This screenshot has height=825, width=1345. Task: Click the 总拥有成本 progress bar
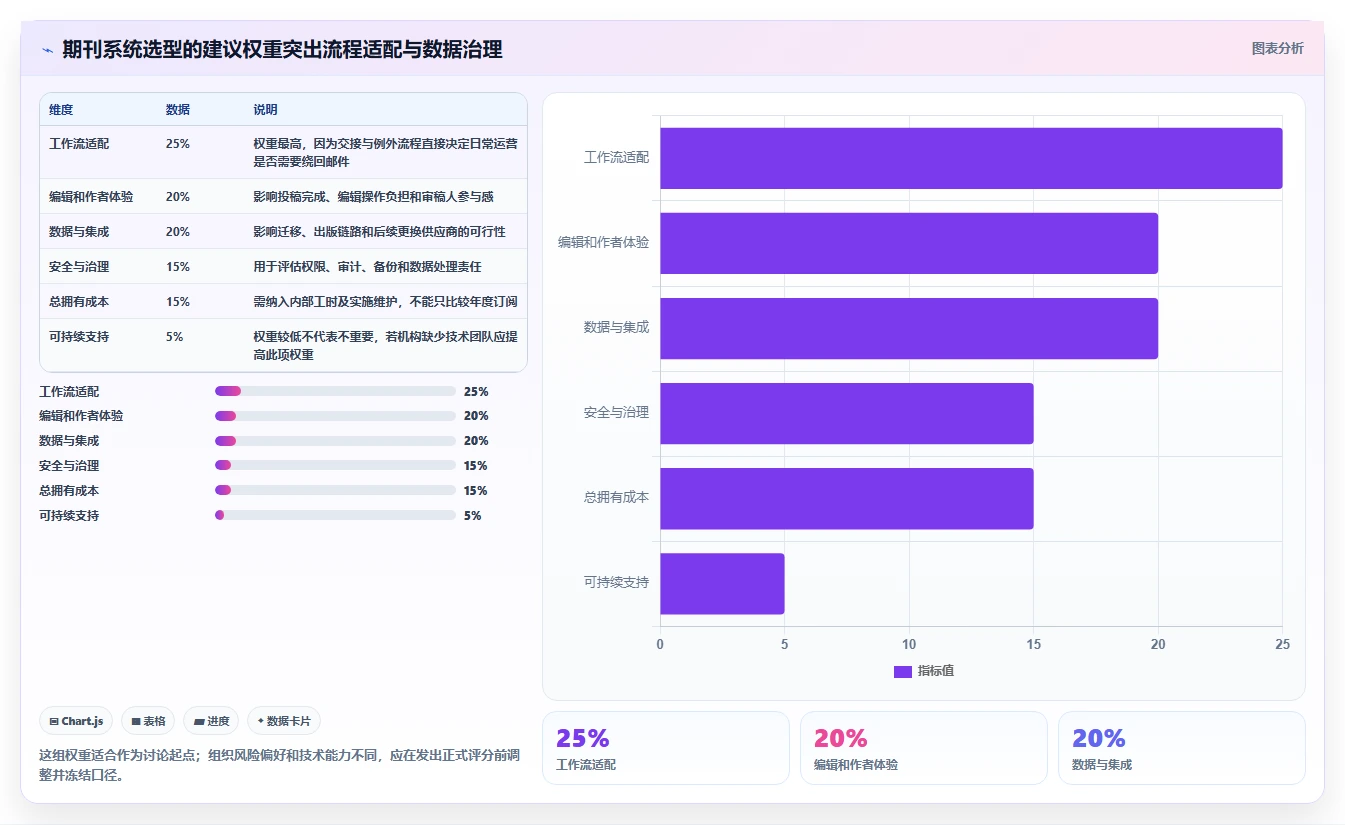(x=335, y=491)
